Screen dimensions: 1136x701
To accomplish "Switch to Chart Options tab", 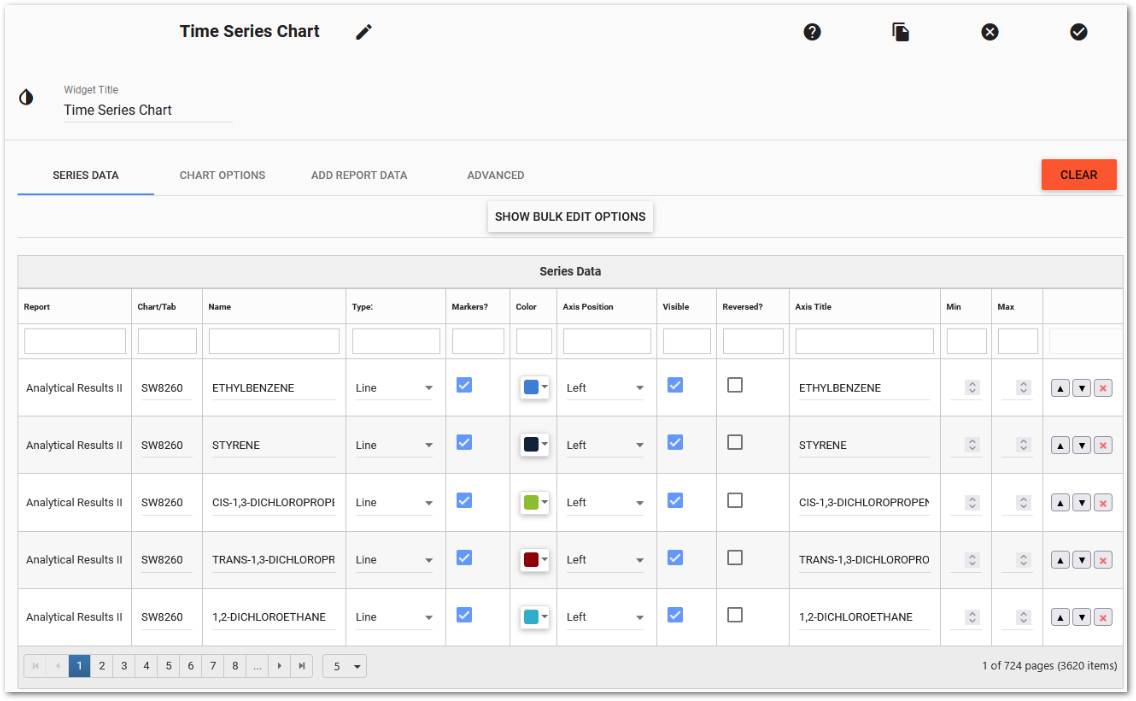I will [x=222, y=175].
